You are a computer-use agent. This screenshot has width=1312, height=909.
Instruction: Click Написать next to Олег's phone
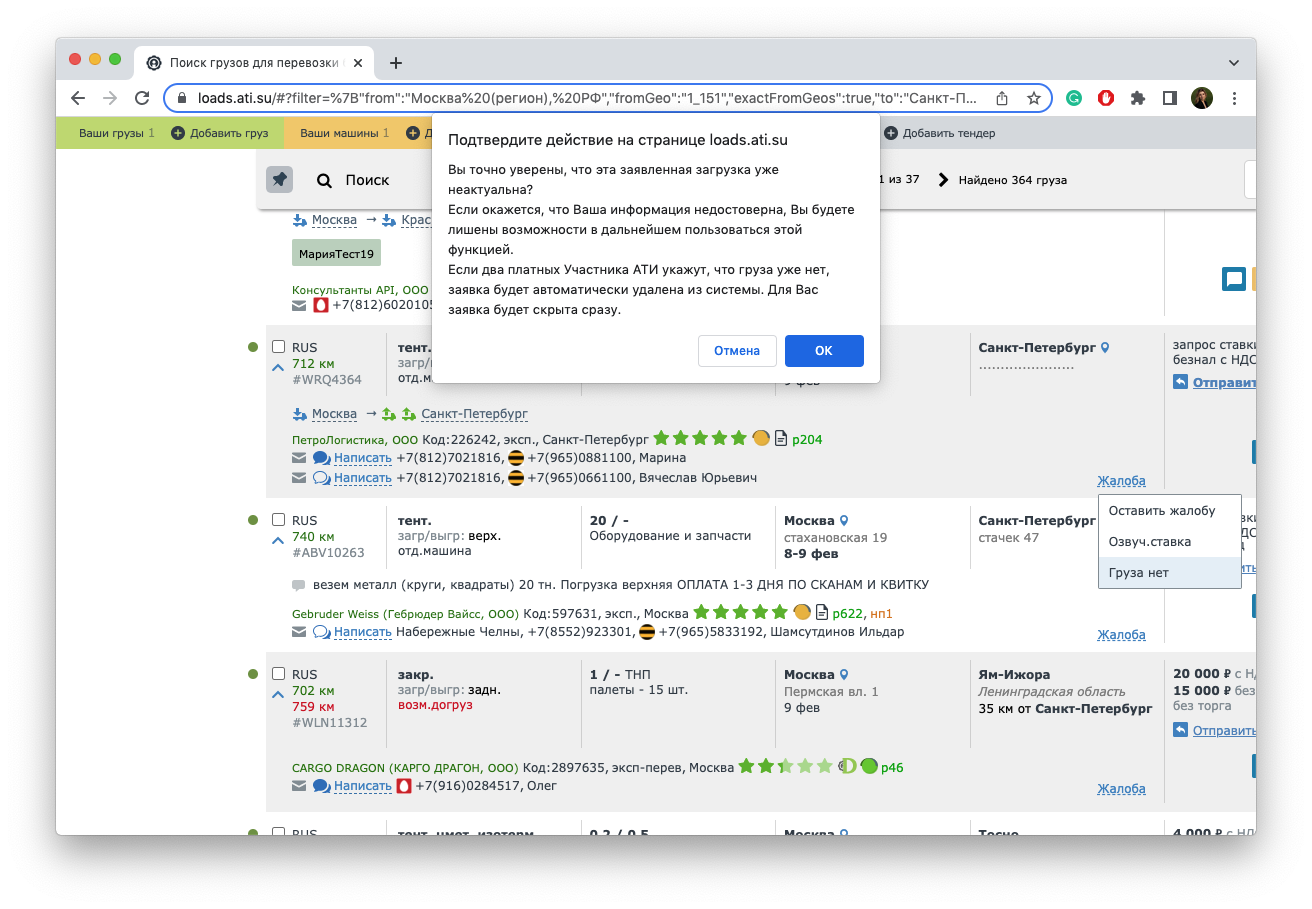(362, 786)
